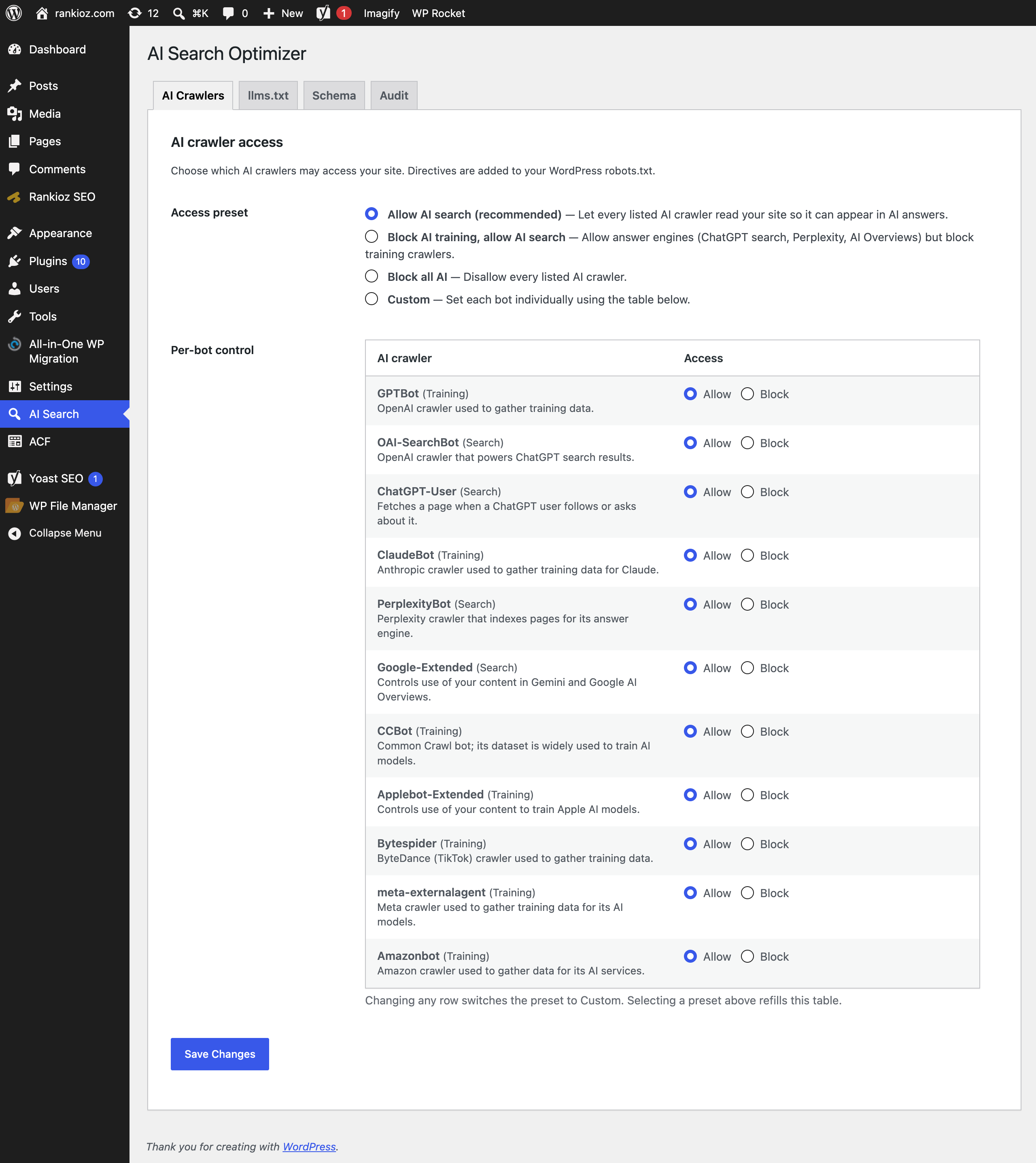Switch to the AI Crawlers tab
This screenshot has height=1163, width=1036.
(x=193, y=96)
